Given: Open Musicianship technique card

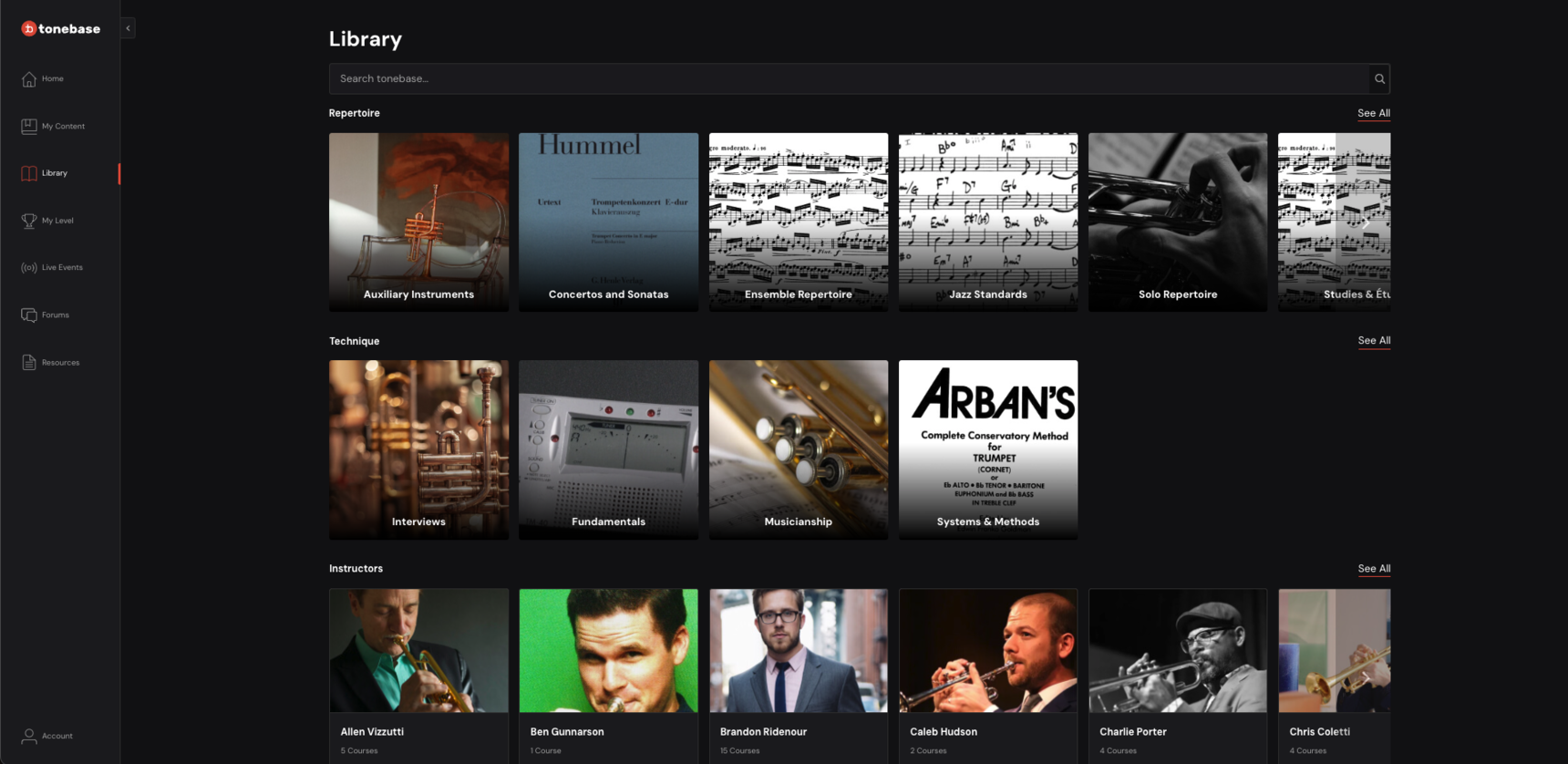Looking at the screenshot, I should coord(799,450).
